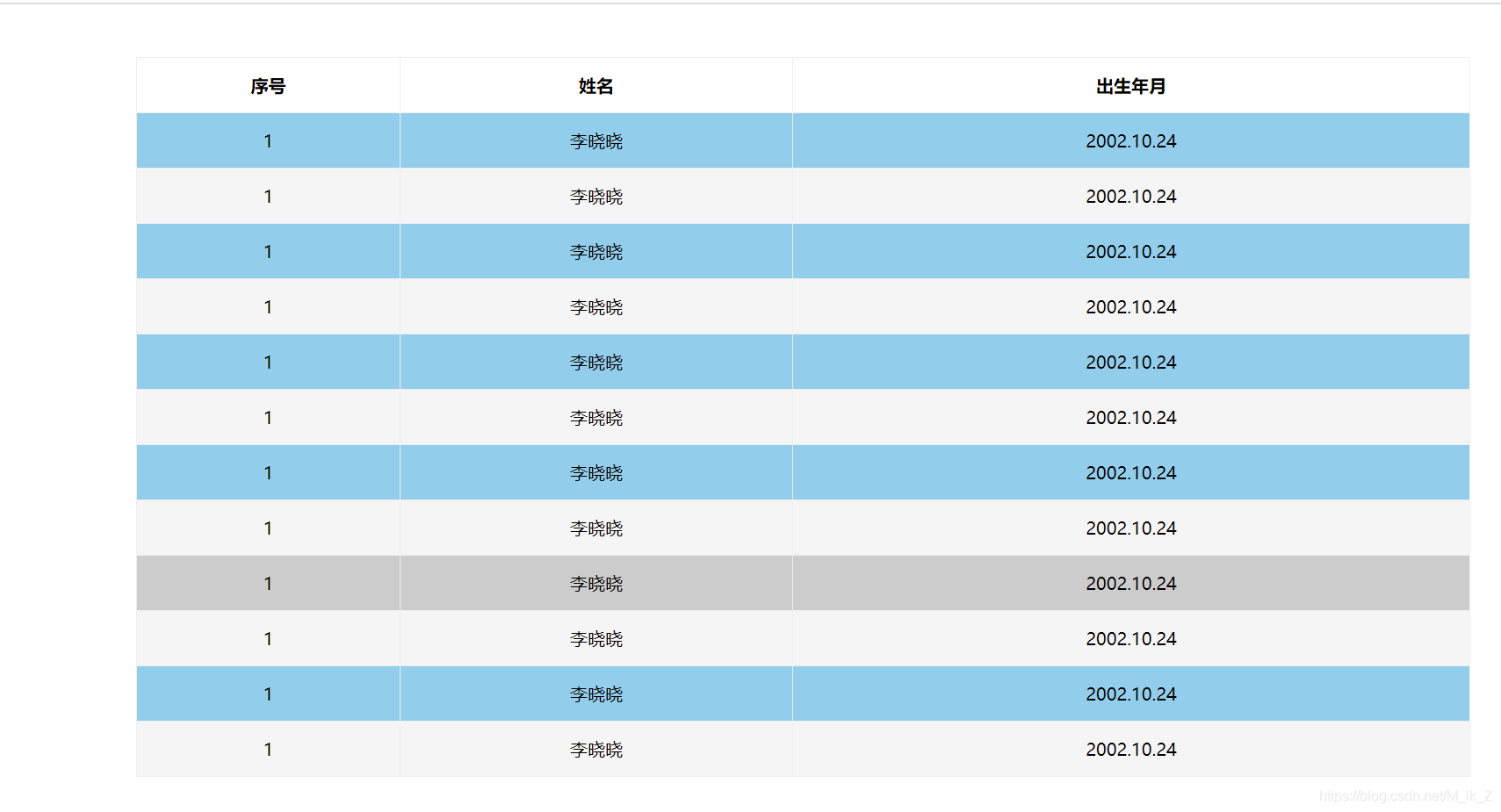Click the 出生年月 column header
This screenshot has height=812, width=1501.
(x=1131, y=86)
